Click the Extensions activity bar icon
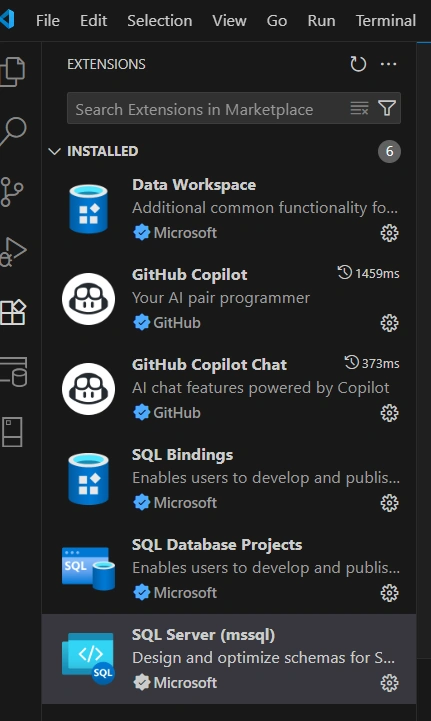 tap(13, 312)
